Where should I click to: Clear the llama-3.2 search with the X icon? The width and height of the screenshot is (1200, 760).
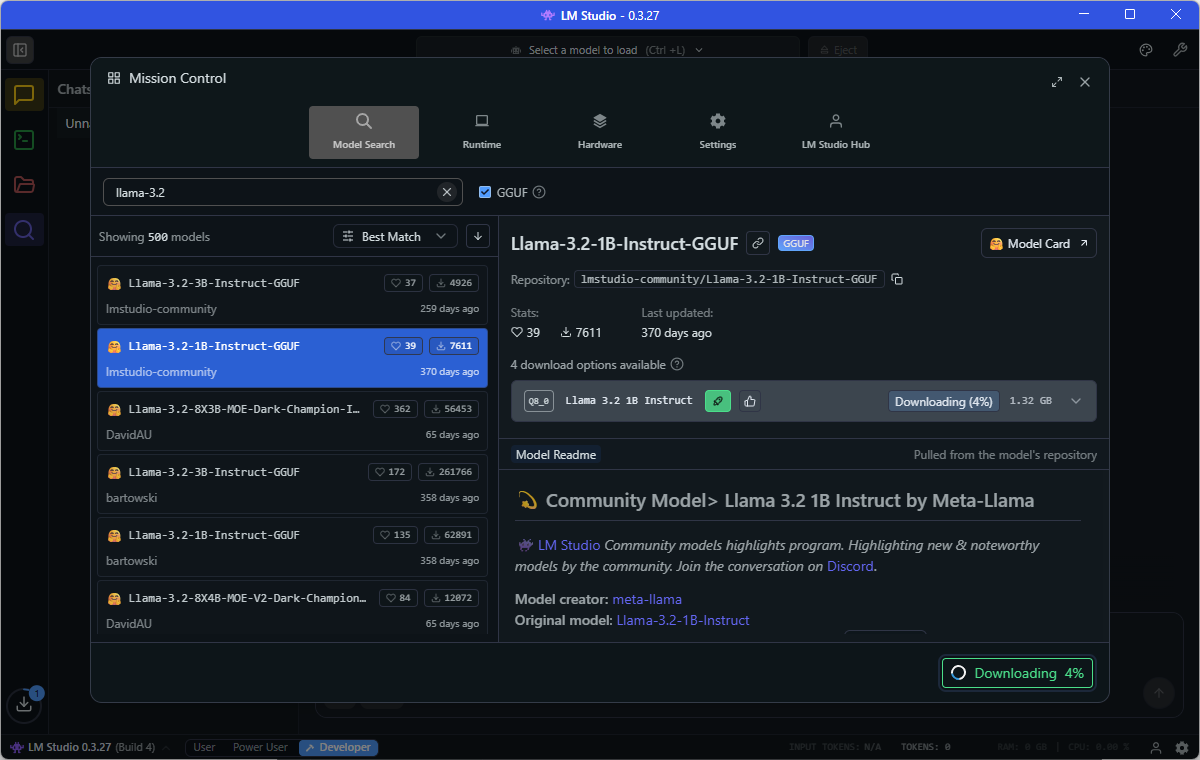click(x=447, y=192)
